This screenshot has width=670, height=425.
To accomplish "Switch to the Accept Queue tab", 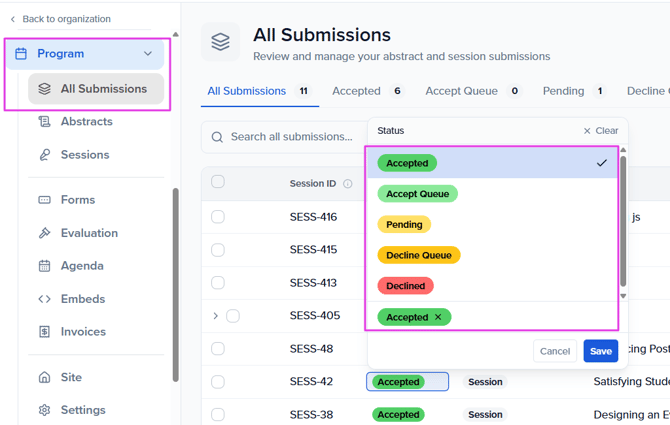I will (x=461, y=91).
